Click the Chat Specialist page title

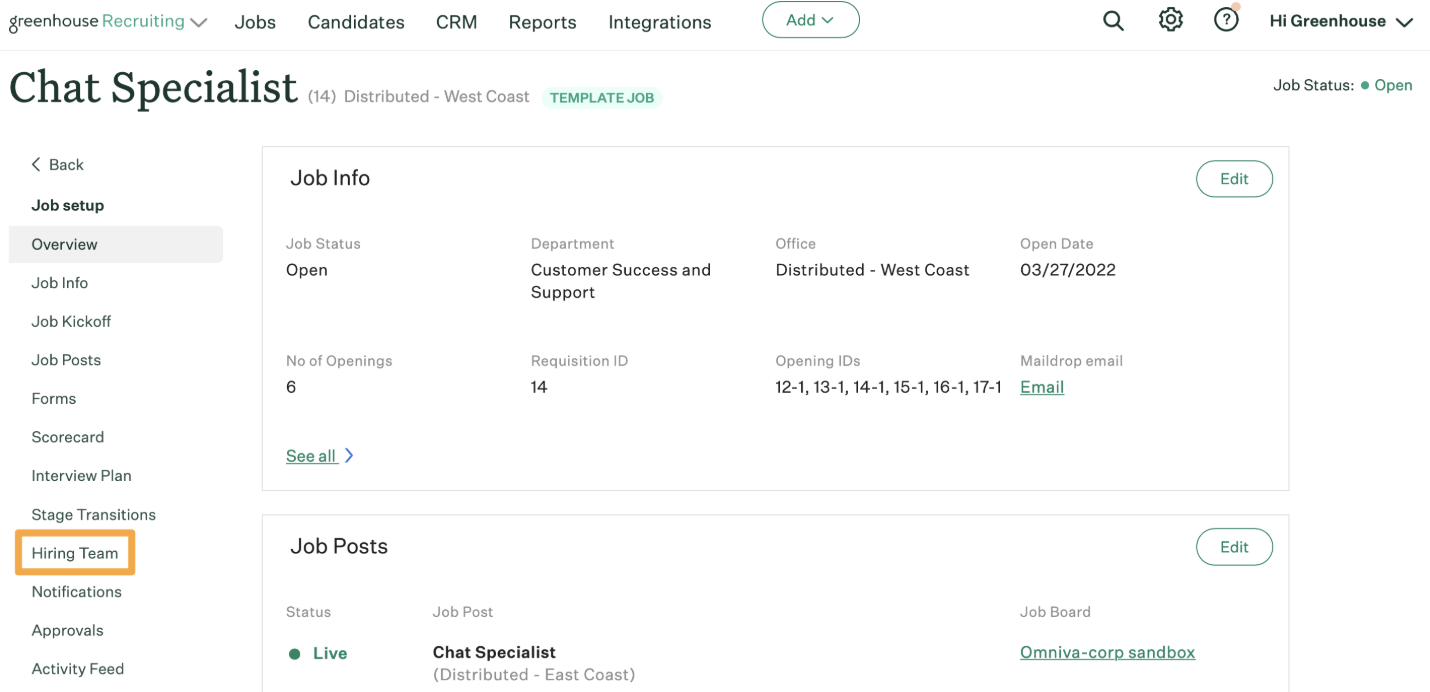pyautogui.click(x=154, y=88)
